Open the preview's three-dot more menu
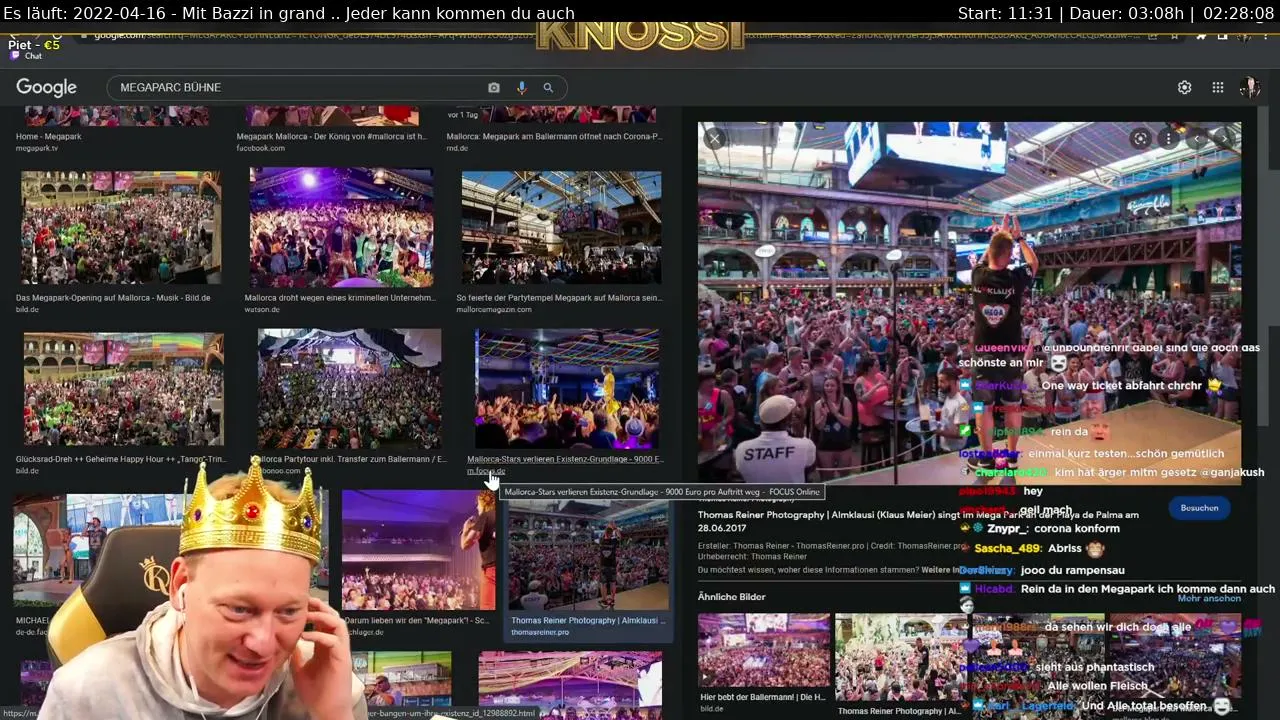The width and height of the screenshot is (1280, 720). pyautogui.click(x=1167, y=139)
